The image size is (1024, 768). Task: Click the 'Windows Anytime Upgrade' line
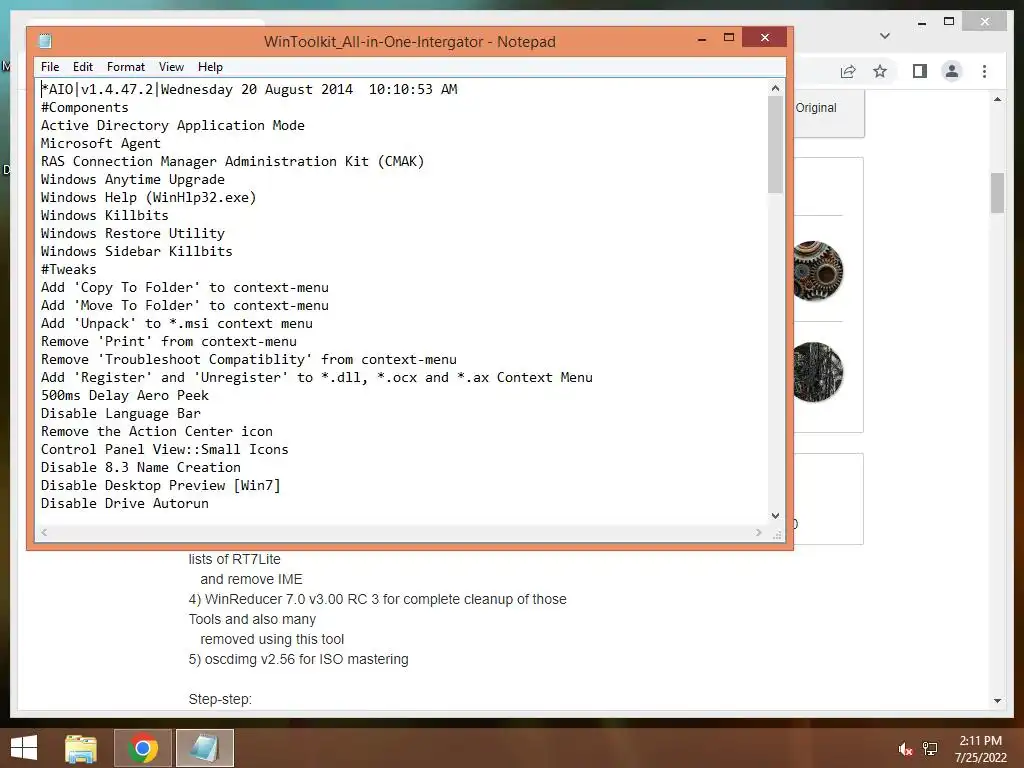(x=133, y=180)
